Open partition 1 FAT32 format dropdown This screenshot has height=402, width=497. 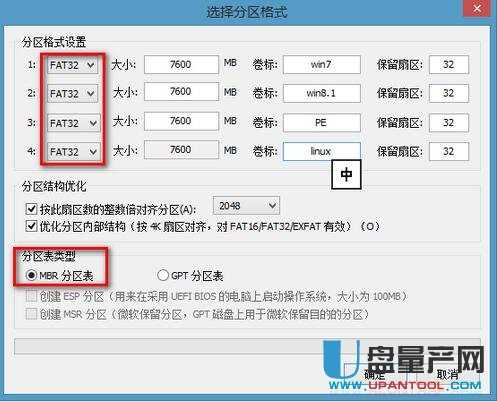73,65
